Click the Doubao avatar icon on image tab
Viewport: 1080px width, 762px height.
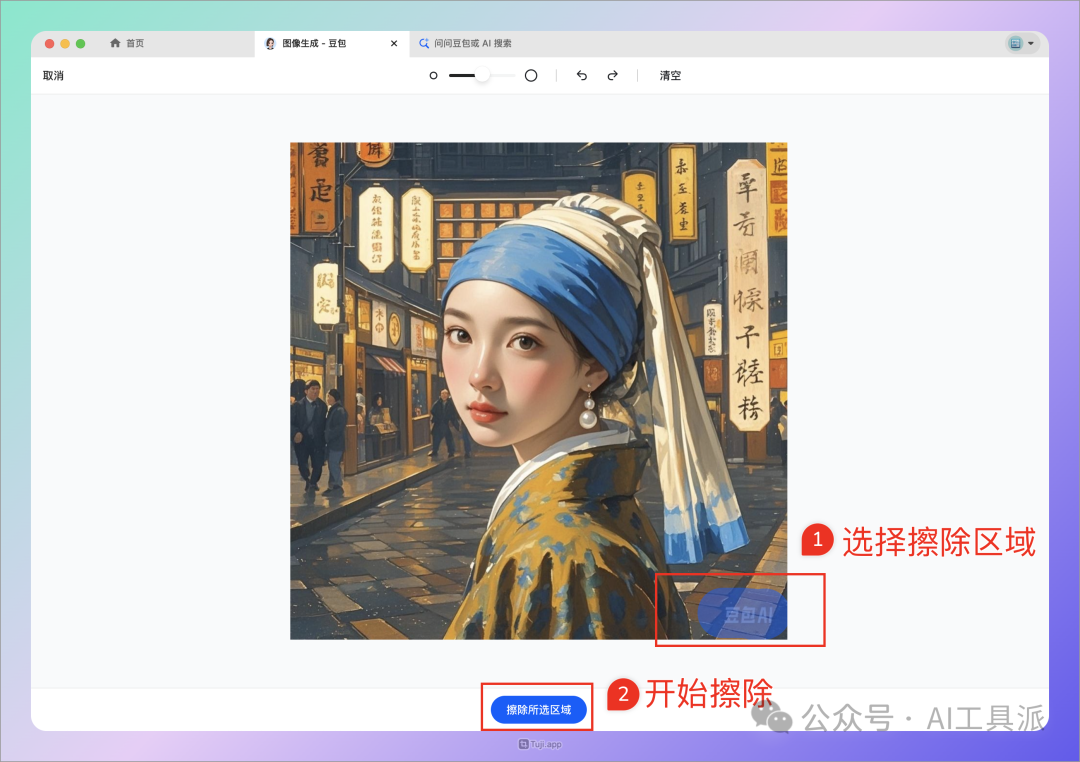pos(269,43)
